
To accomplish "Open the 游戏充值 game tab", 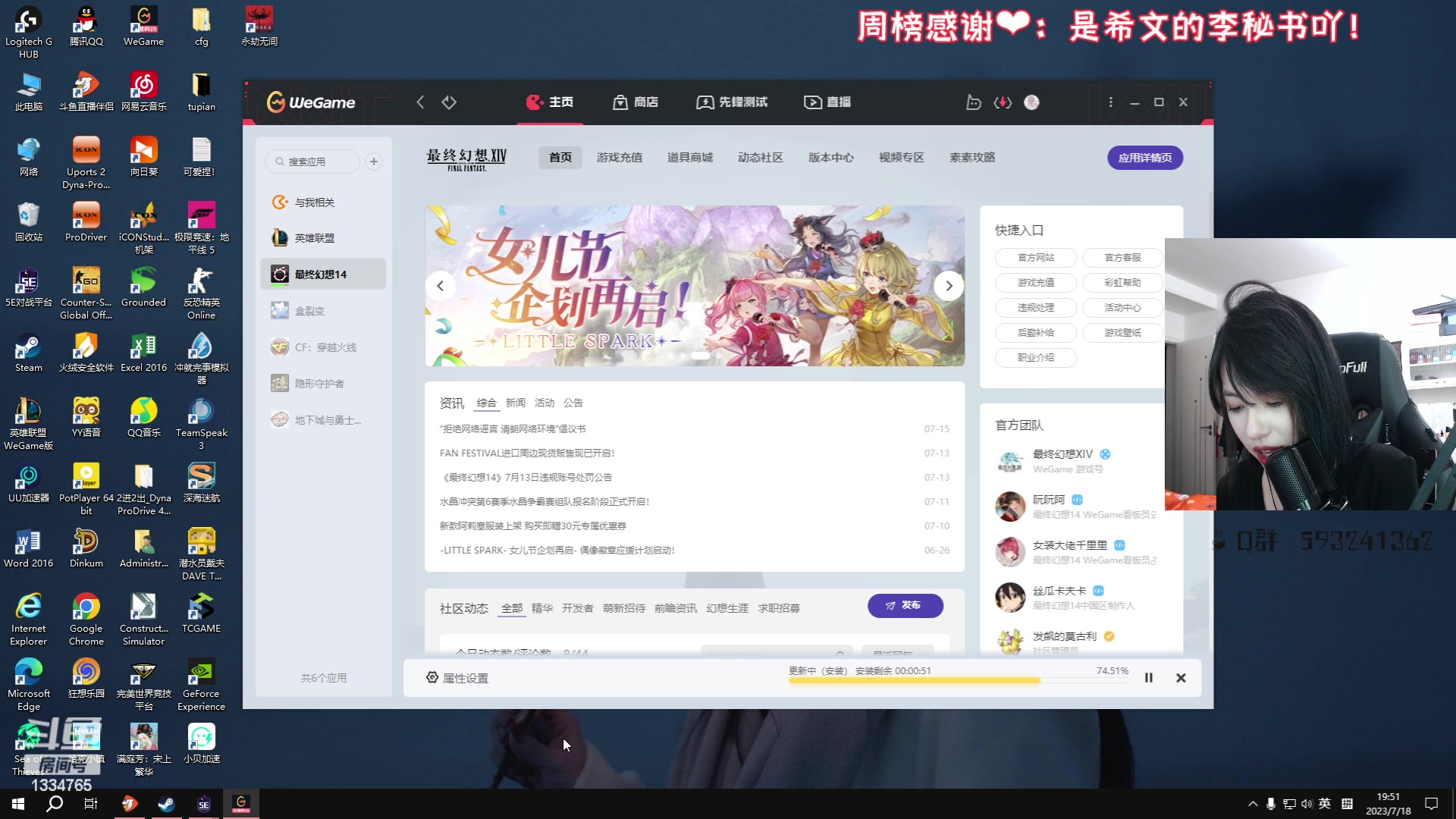I will pos(620,157).
